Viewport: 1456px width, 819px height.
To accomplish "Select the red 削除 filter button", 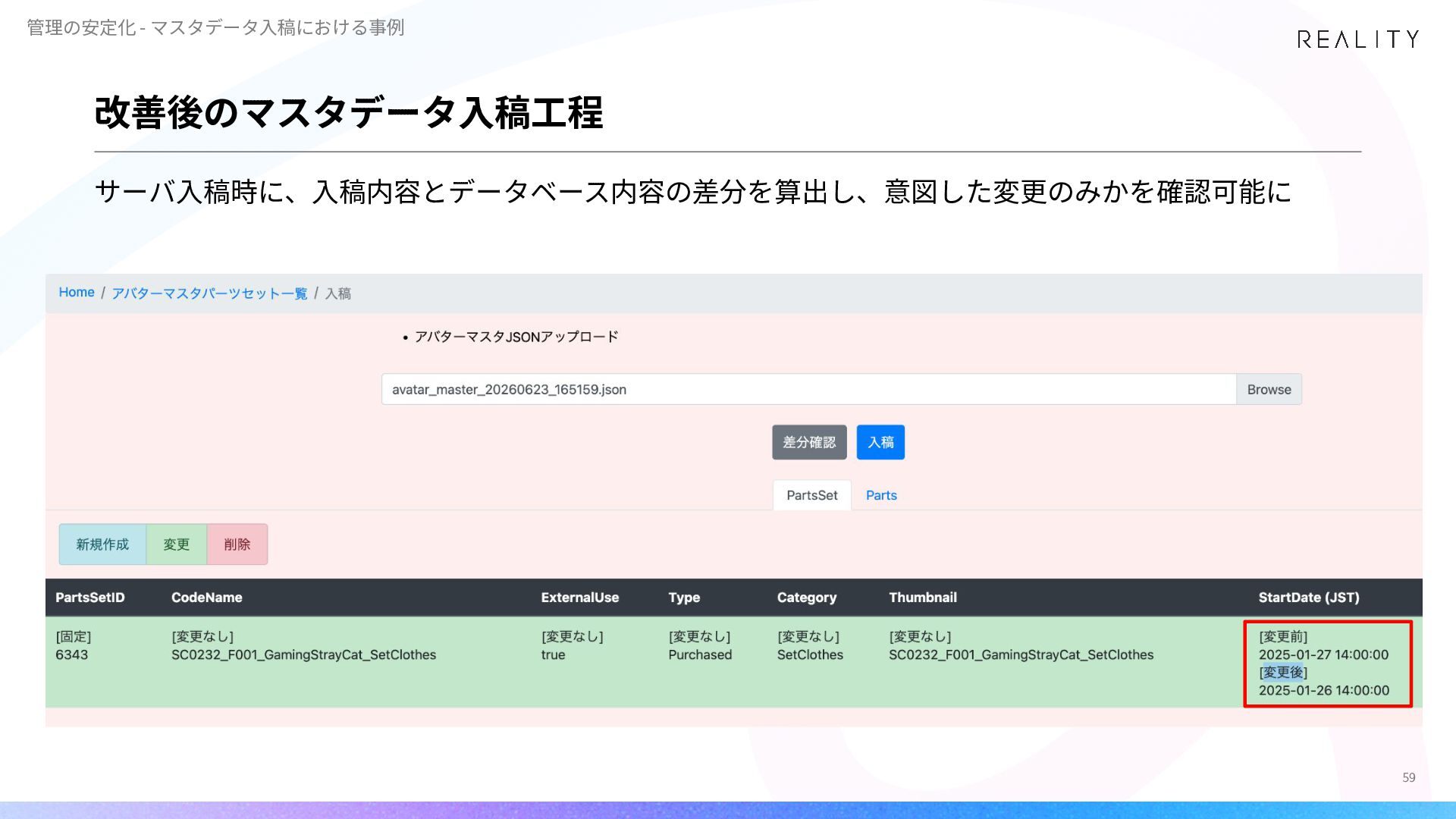I will click(x=237, y=544).
